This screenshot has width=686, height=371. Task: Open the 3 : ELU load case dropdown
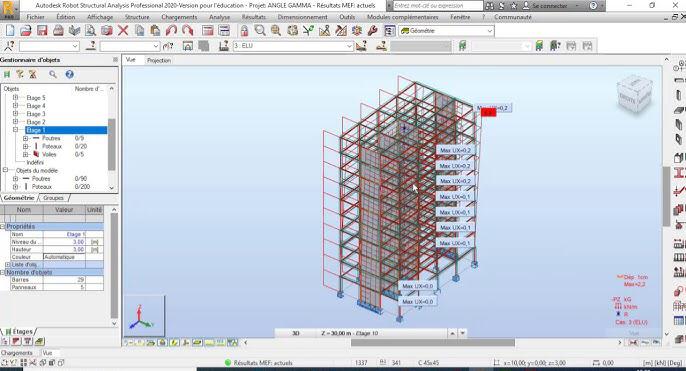349,46
